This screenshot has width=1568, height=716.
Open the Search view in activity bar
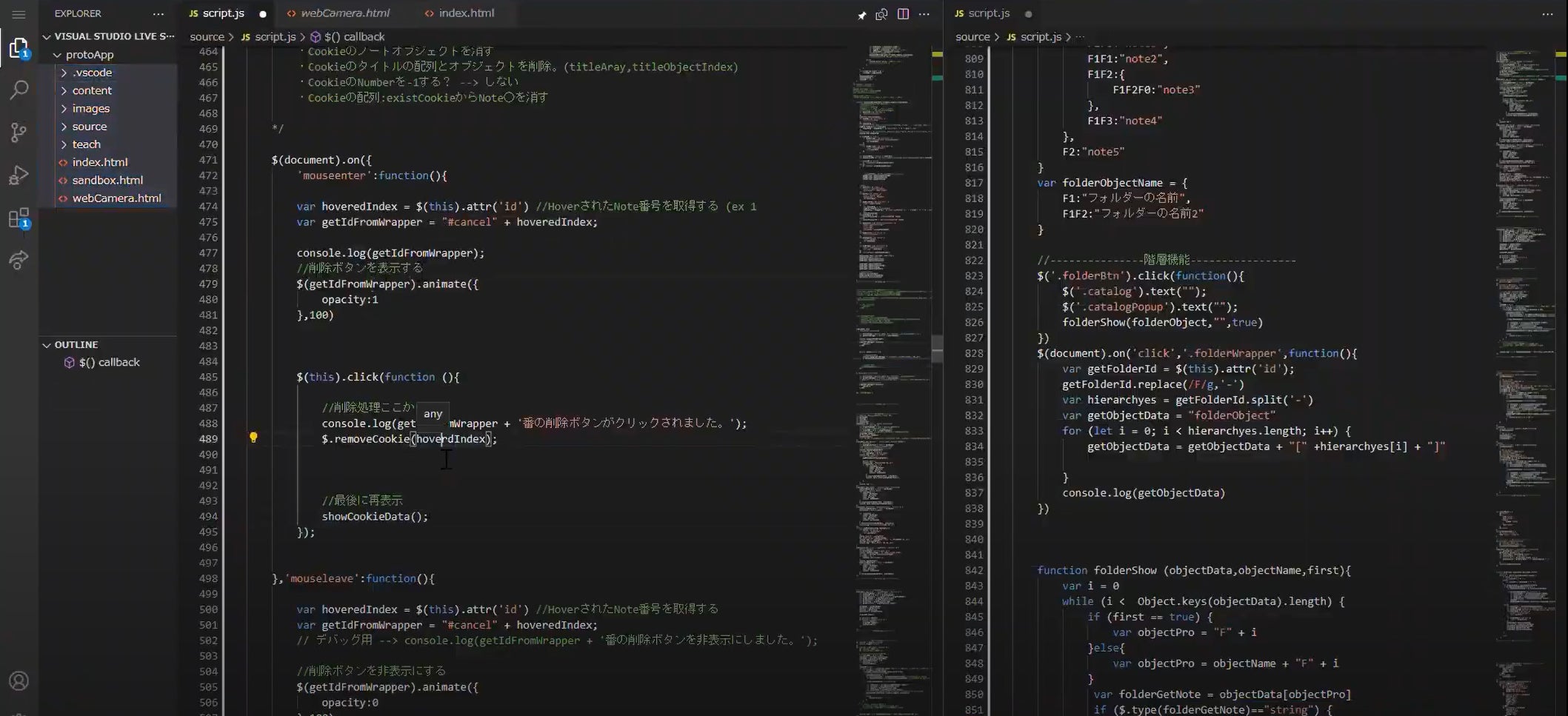click(x=19, y=90)
